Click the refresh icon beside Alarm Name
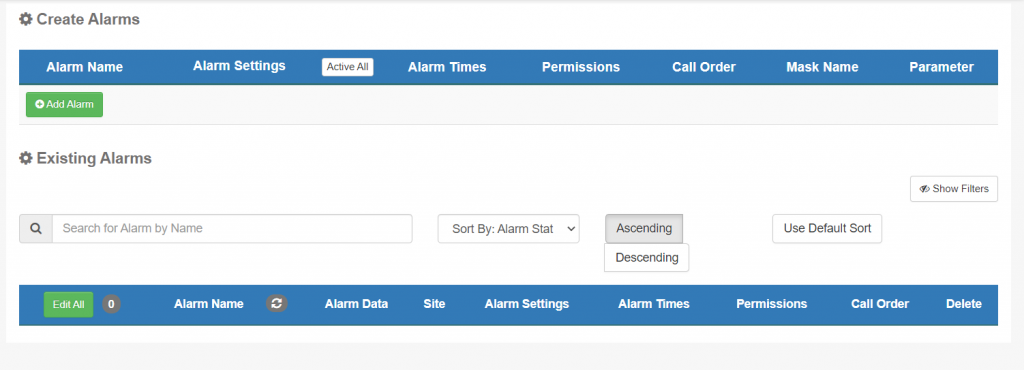This screenshot has height=370, width=1024. click(x=277, y=303)
